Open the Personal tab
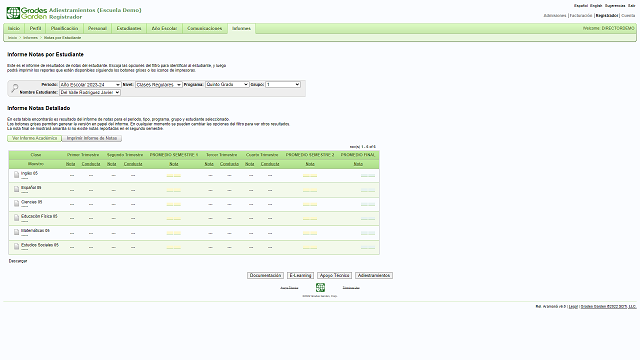 (97, 29)
